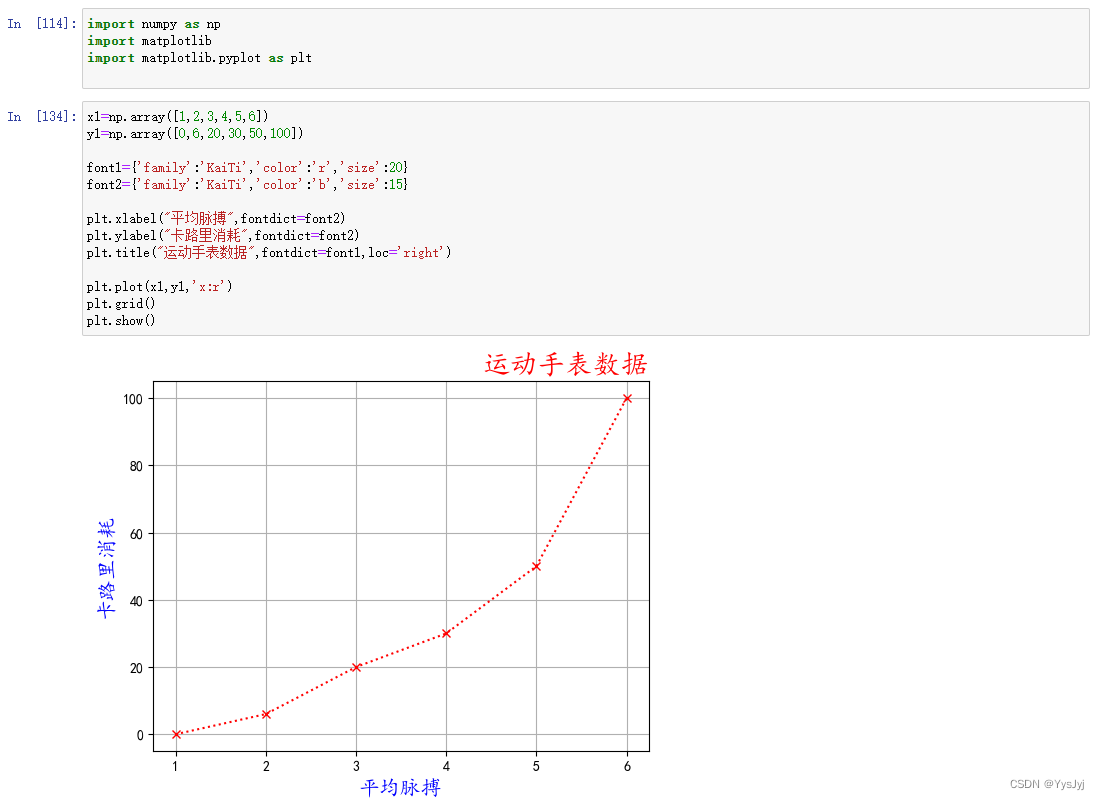Click the 'import matplotlib.pyplot as plt' line
Viewport: 1099px width, 800px height.
click(199, 57)
